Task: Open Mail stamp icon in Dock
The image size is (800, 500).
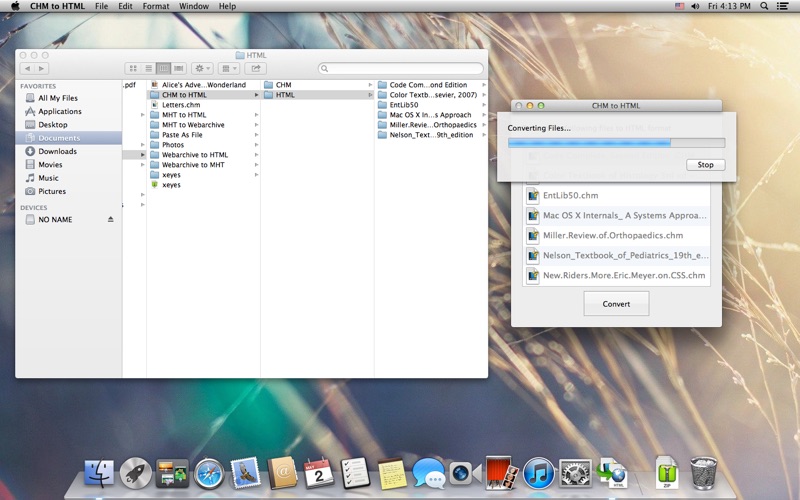Action: (246, 473)
